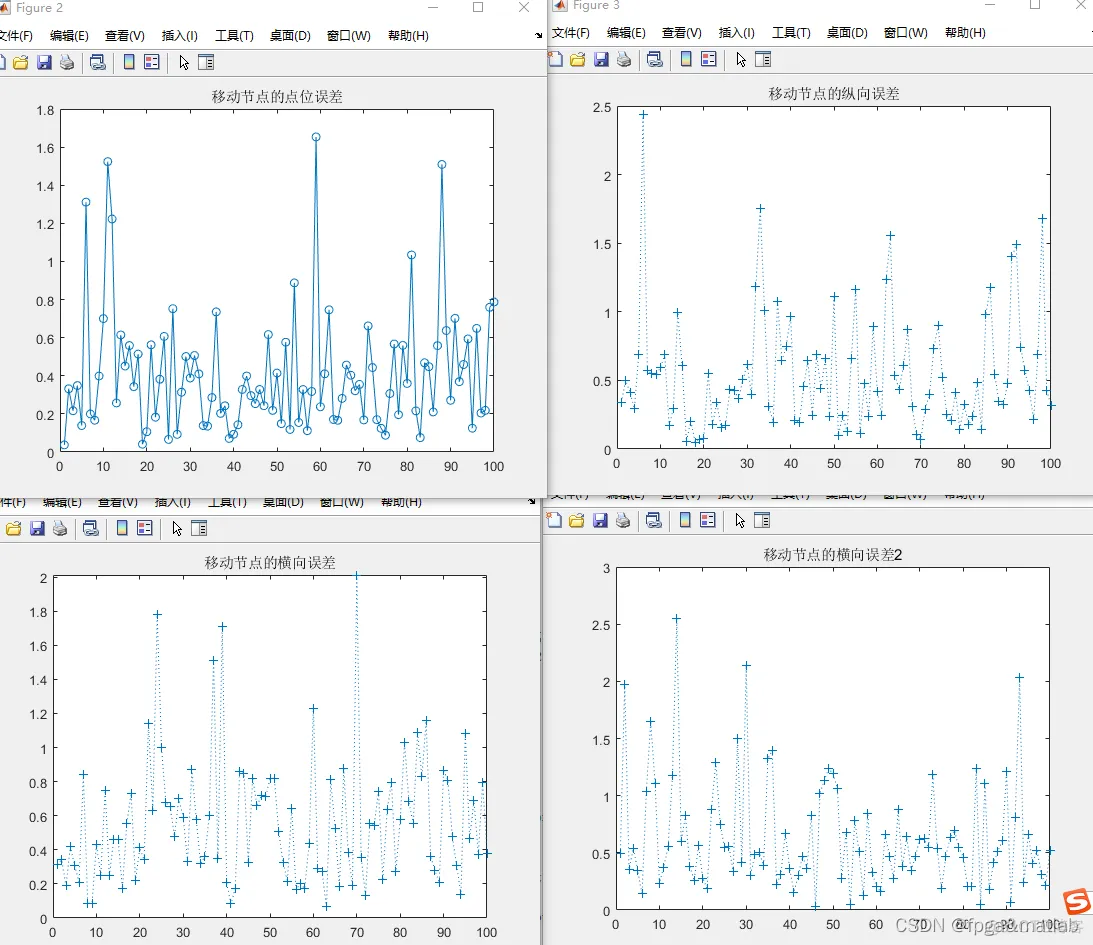Print figure icon in Figure 2 toolbar
Screen dimensions: 1093x945
click(x=67, y=63)
